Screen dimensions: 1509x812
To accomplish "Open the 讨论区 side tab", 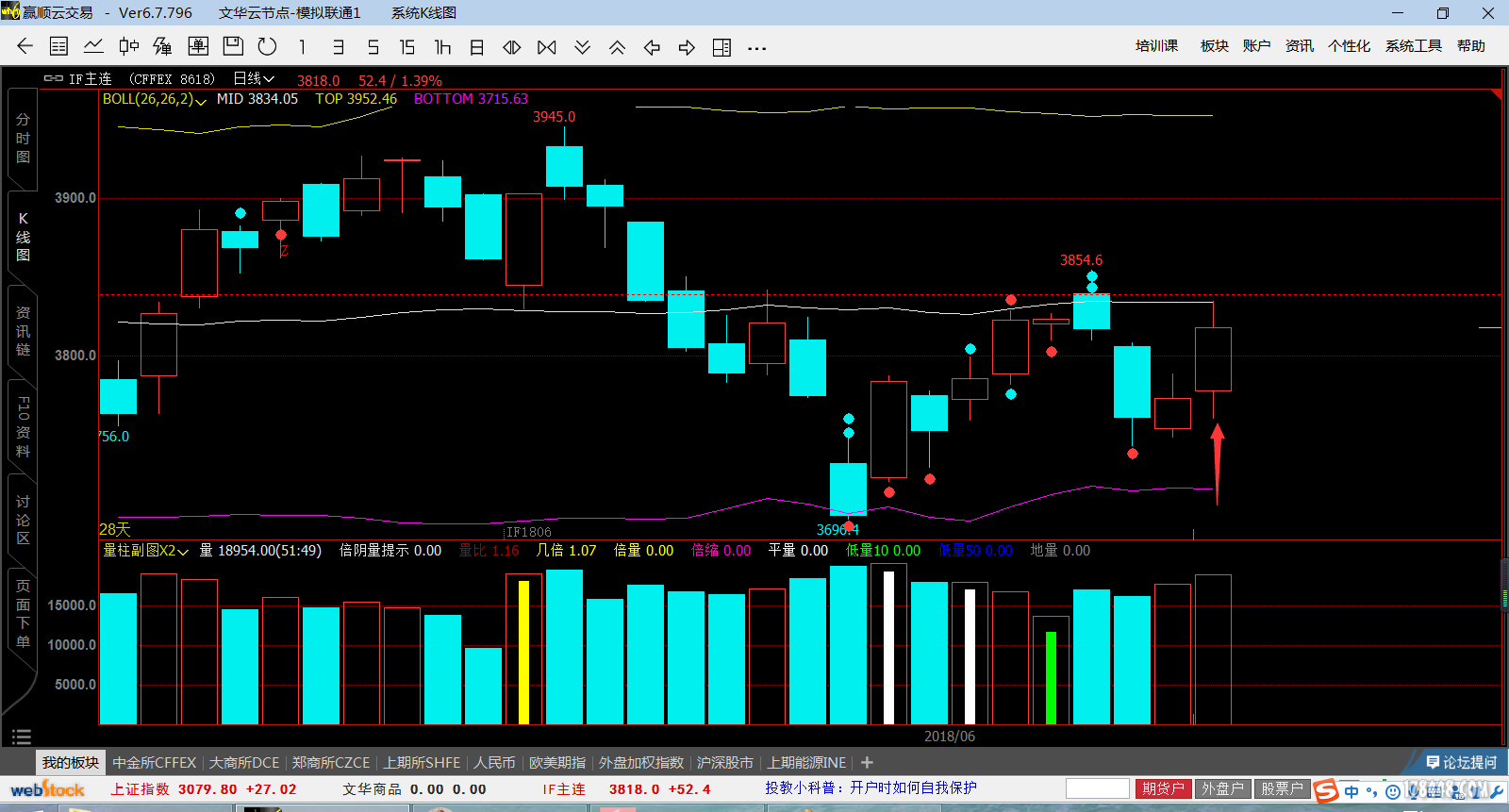I will point(23,520).
